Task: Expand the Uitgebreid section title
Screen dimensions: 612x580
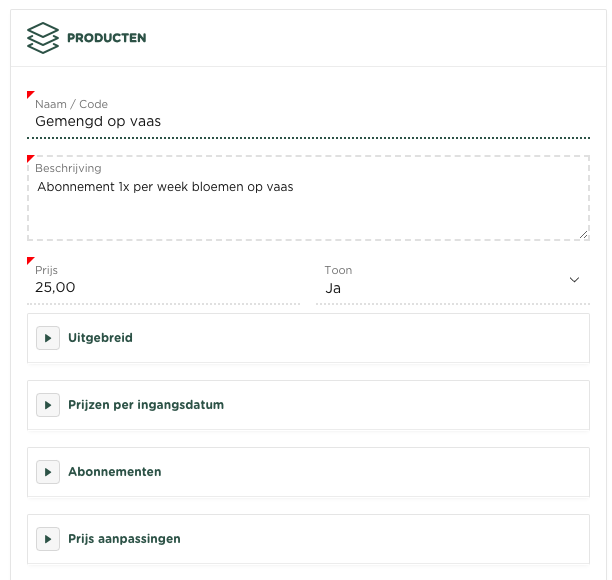Action: tap(100, 338)
